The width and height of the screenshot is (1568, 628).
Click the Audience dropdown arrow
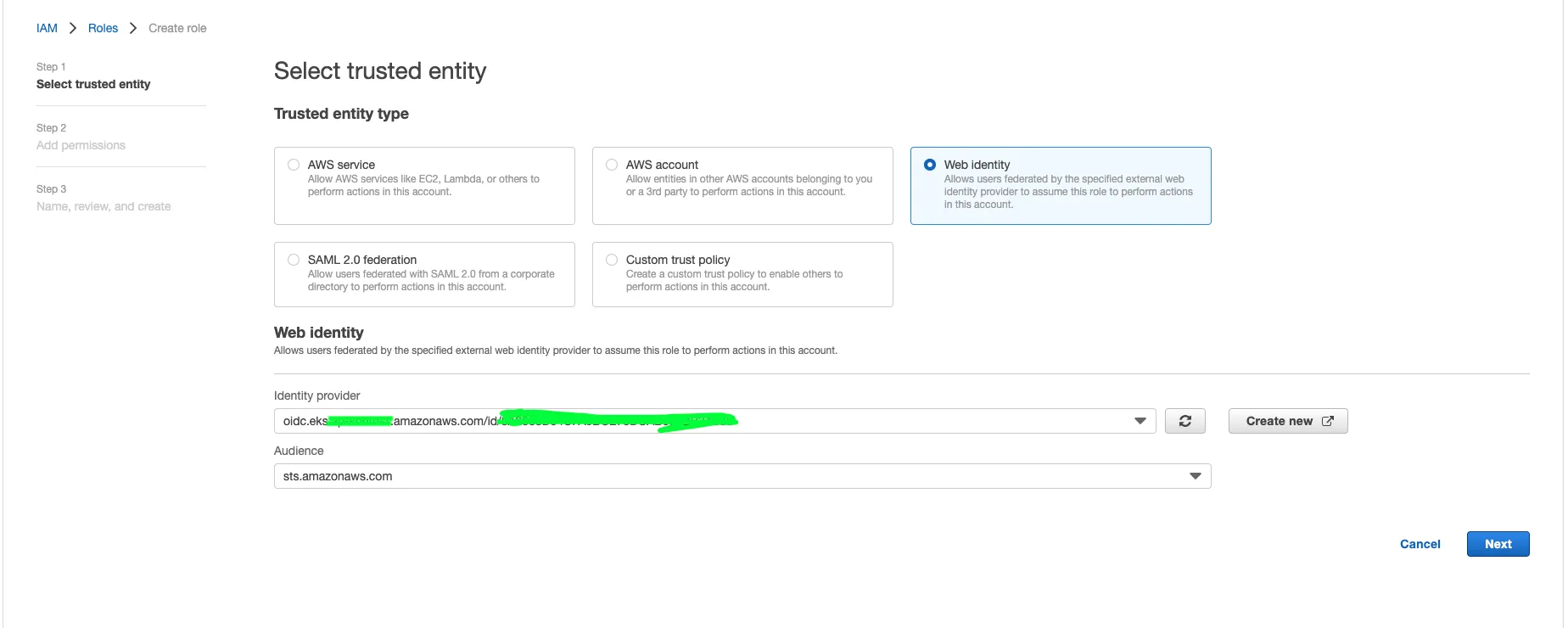[1196, 476]
